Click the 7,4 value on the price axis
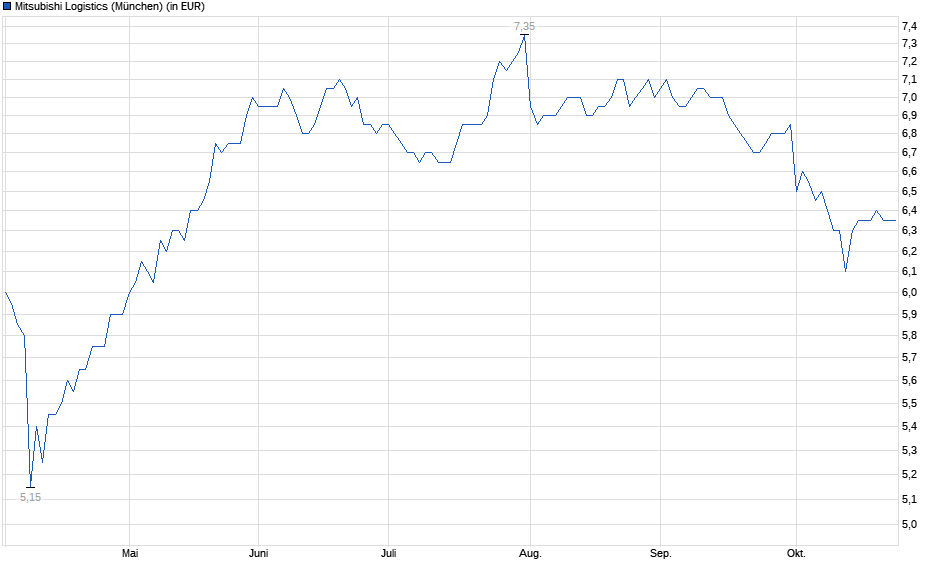The width and height of the screenshot is (940, 579). 912,26
